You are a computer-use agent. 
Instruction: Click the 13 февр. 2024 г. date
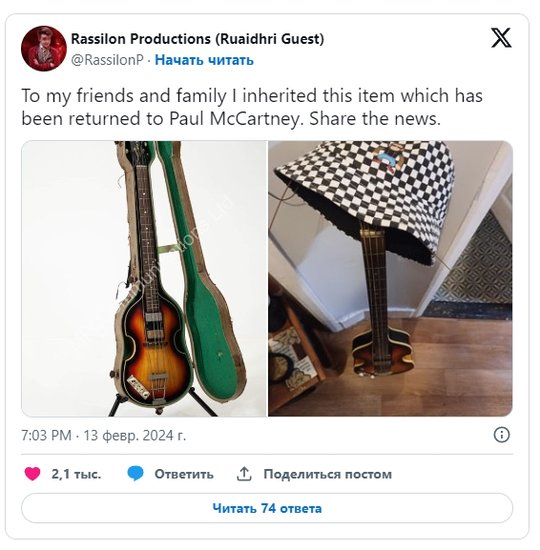pos(135,436)
